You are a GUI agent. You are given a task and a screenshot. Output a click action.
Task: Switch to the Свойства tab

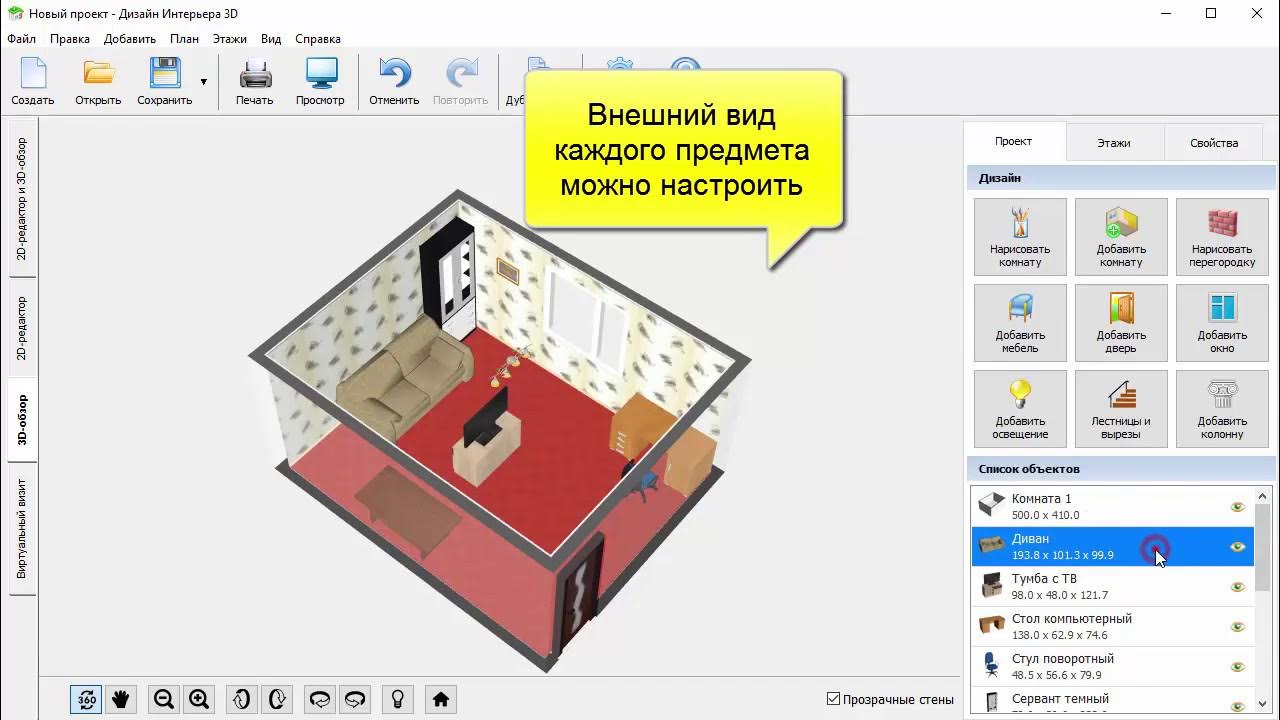coord(1214,143)
